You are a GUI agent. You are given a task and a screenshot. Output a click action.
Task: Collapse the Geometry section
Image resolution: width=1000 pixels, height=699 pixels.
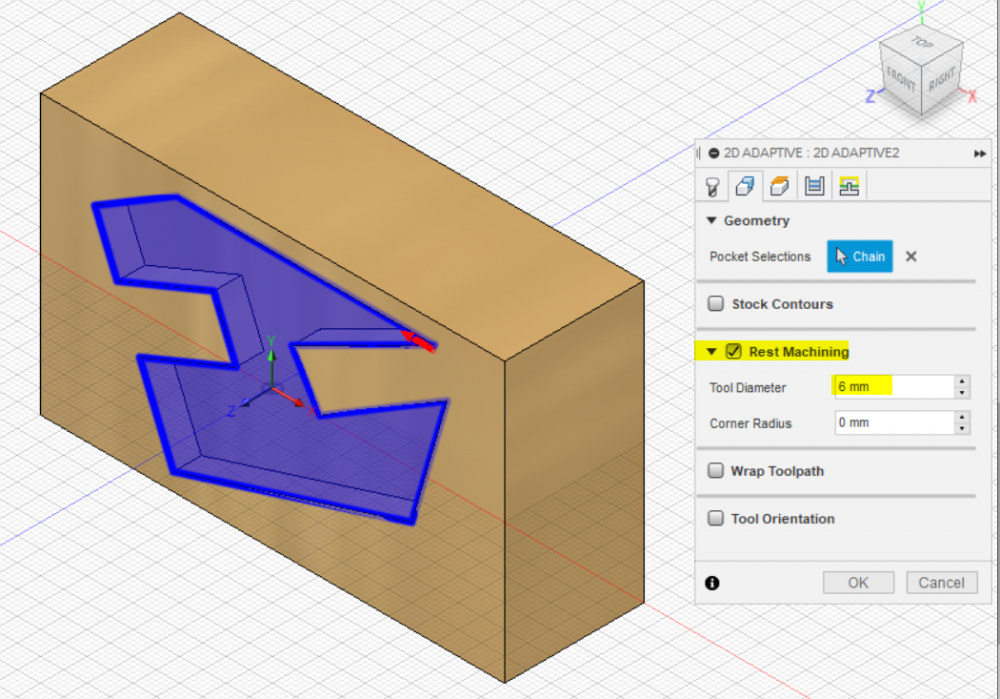pos(712,221)
